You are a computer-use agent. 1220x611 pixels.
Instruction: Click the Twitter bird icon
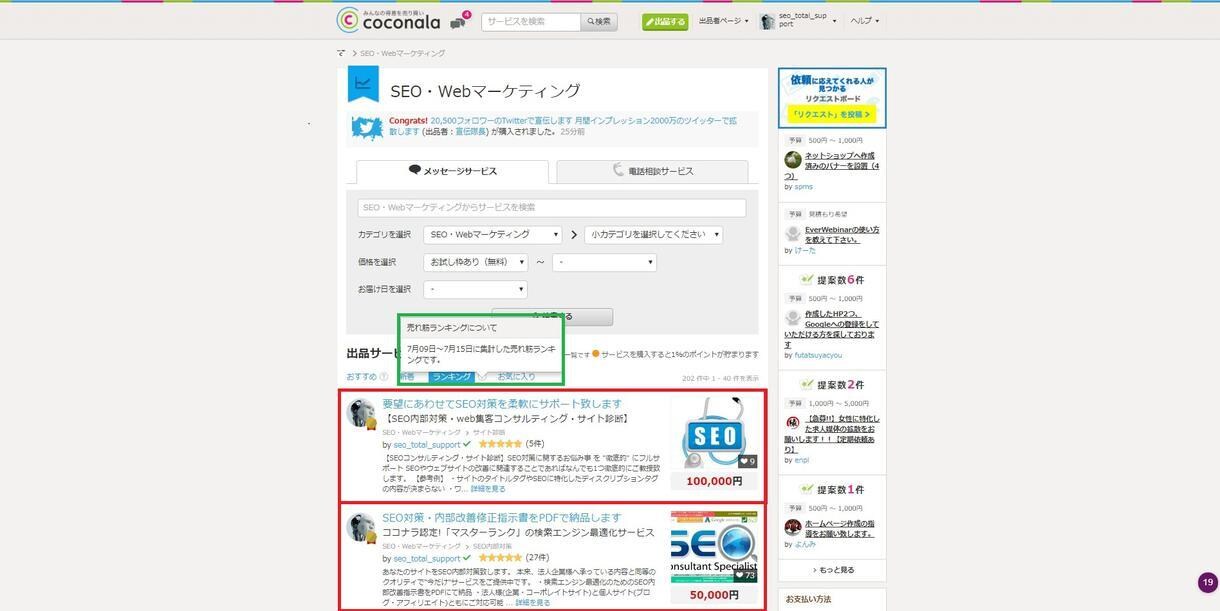pyautogui.click(x=367, y=127)
